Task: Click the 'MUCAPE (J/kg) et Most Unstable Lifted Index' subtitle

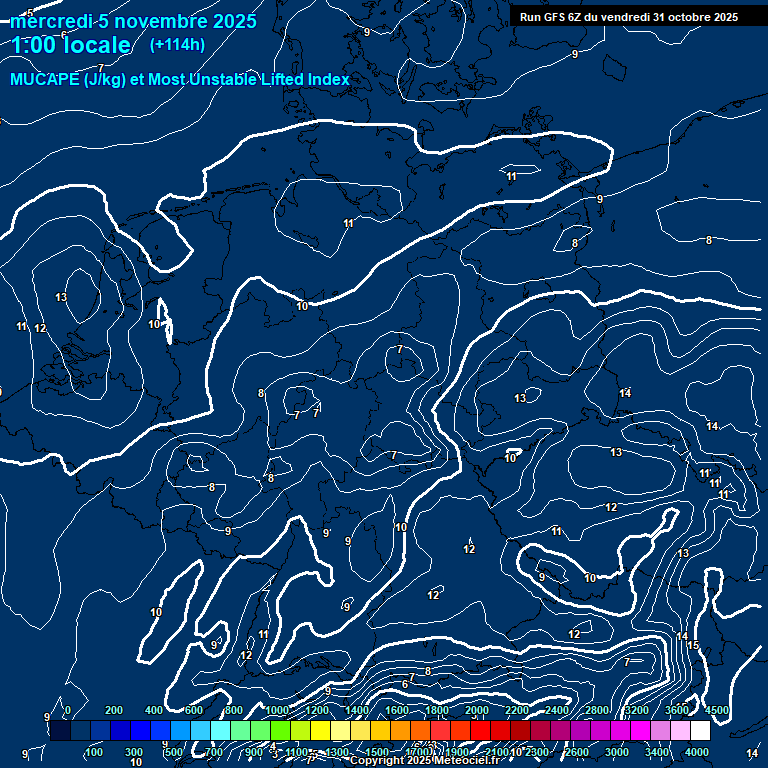Action: [x=180, y=79]
